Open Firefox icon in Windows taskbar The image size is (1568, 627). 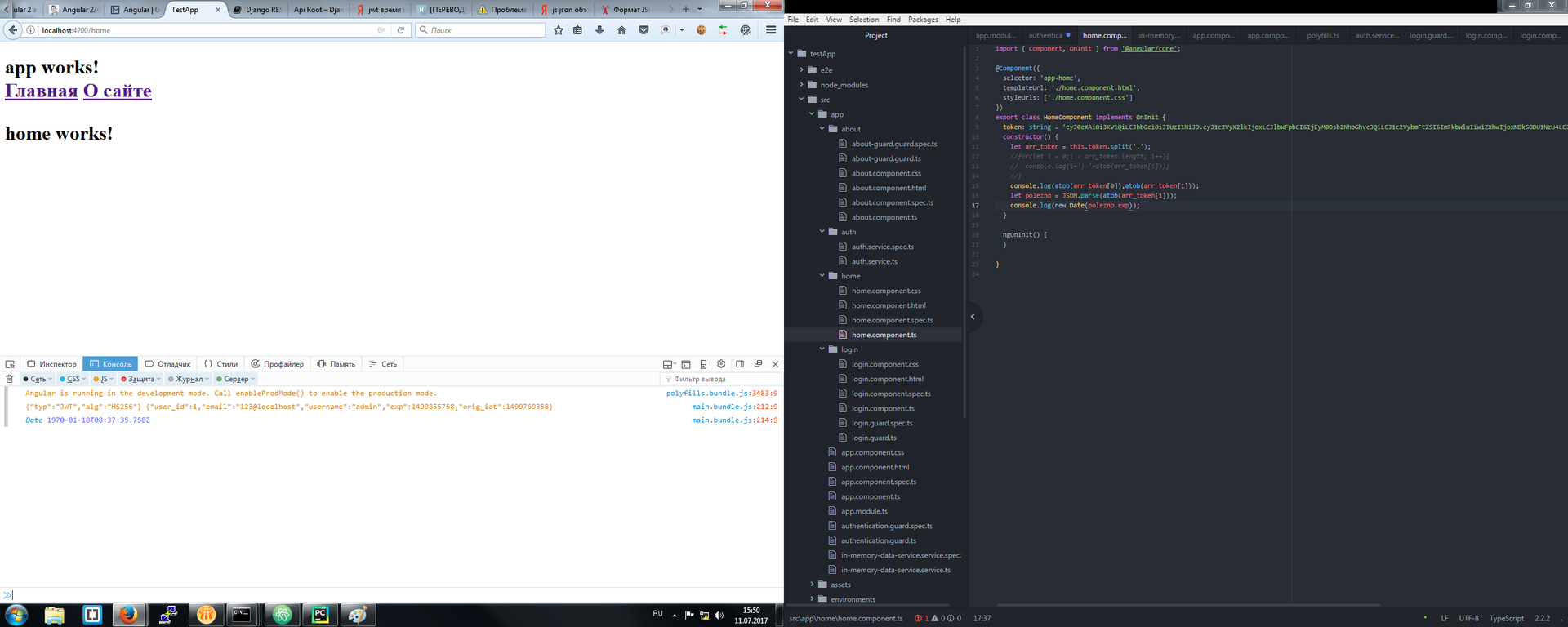pos(129,615)
